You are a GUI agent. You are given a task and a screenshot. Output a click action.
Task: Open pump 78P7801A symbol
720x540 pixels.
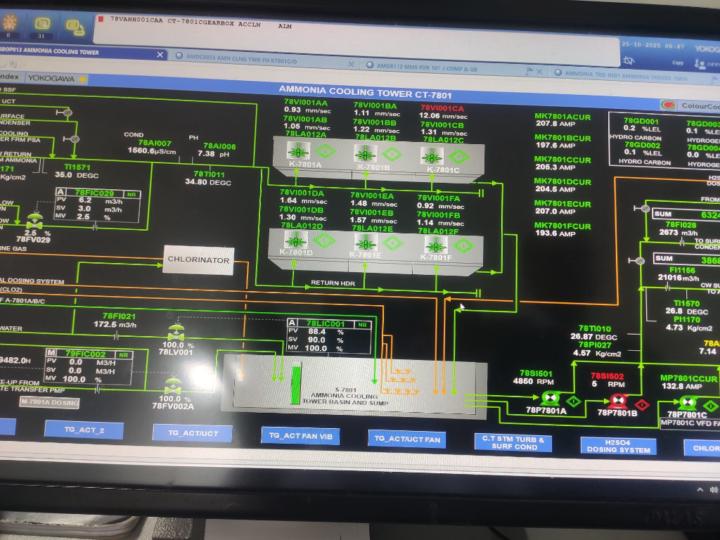pyautogui.click(x=550, y=398)
